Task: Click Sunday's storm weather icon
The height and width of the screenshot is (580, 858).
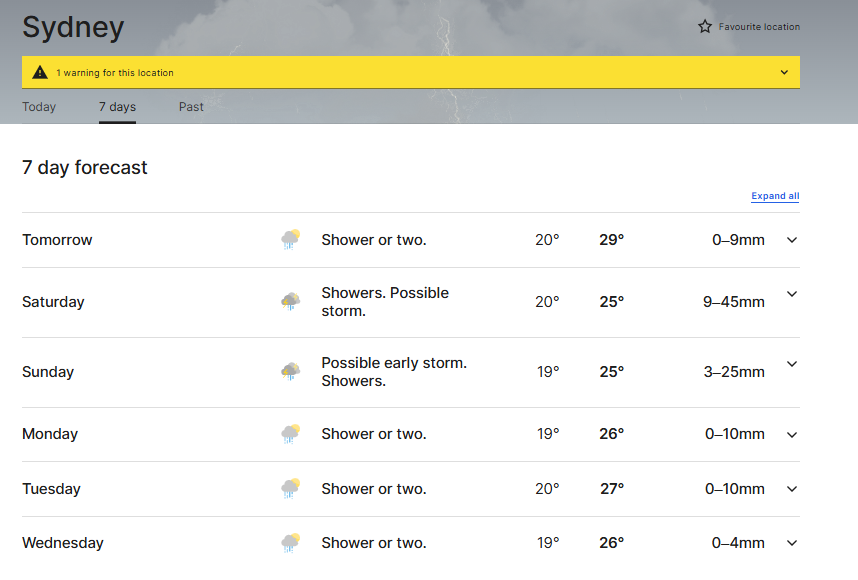Action: [x=291, y=372]
